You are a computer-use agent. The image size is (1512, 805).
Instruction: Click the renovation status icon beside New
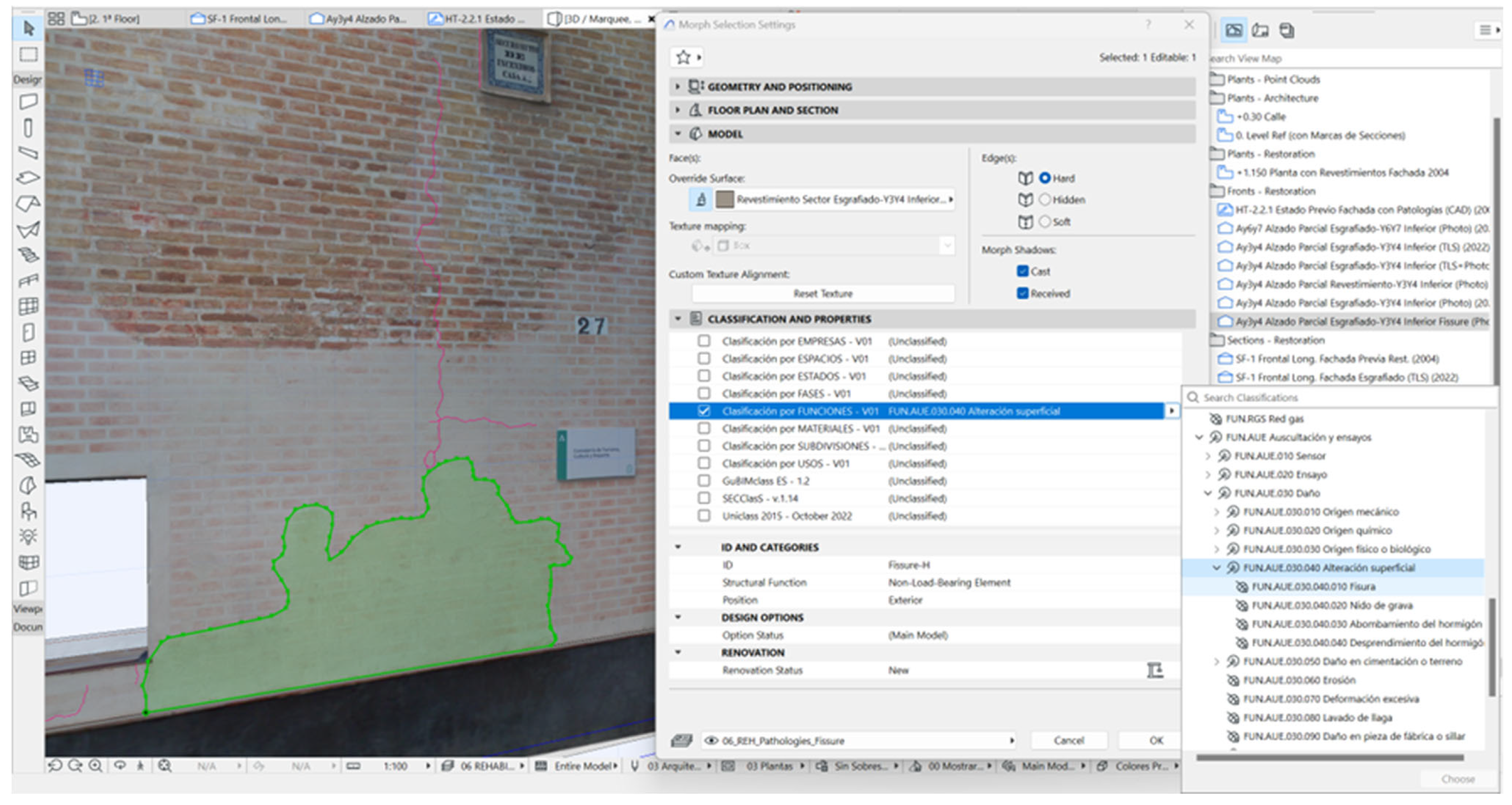[x=1155, y=670]
